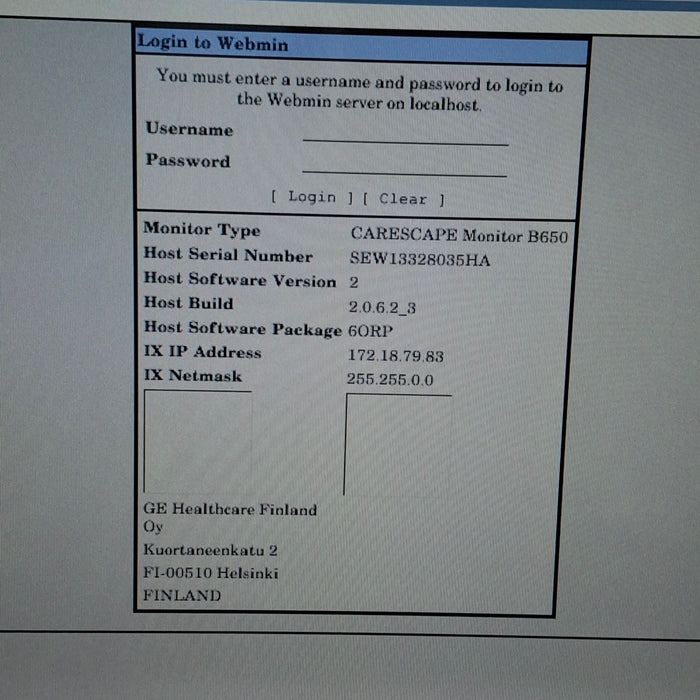Focus the Password input field
Screen dimensions: 700x700
click(x=404, y=165)
